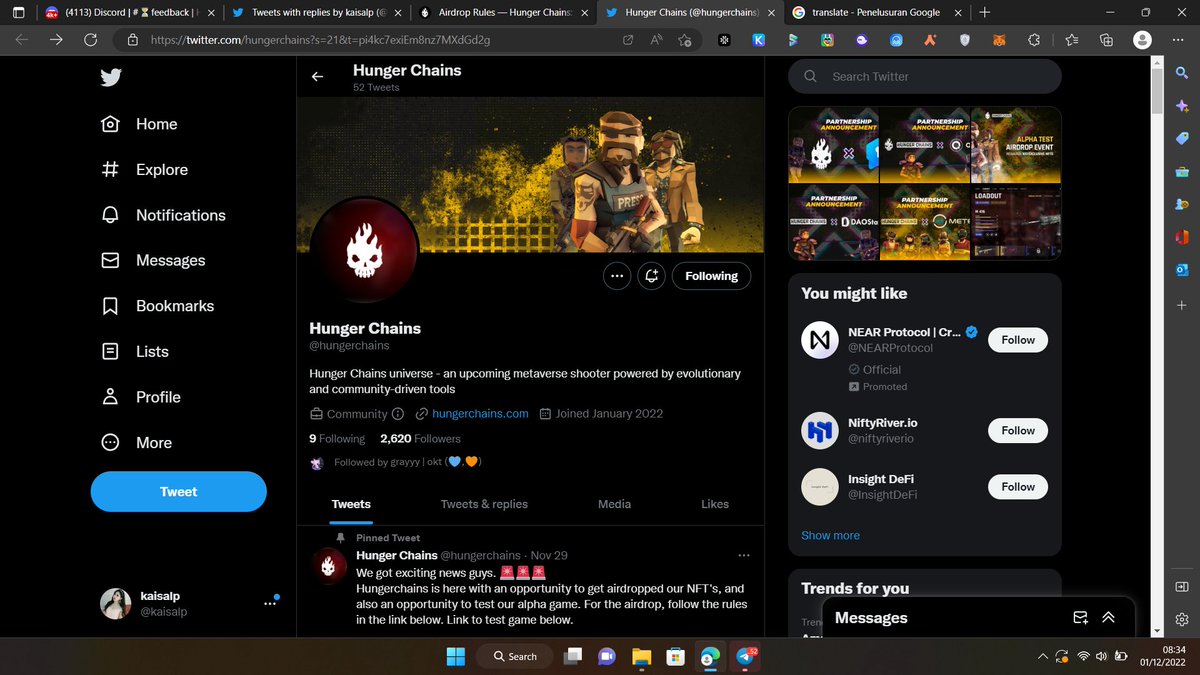
Task: Follow Insight DeFi
Action: click(x=1018, y=487)
